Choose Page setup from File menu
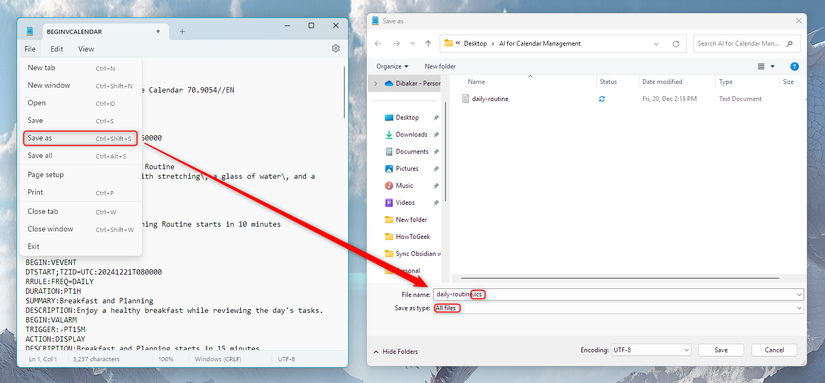The width and height of the screenshot is (825, 383). point(81,175)
